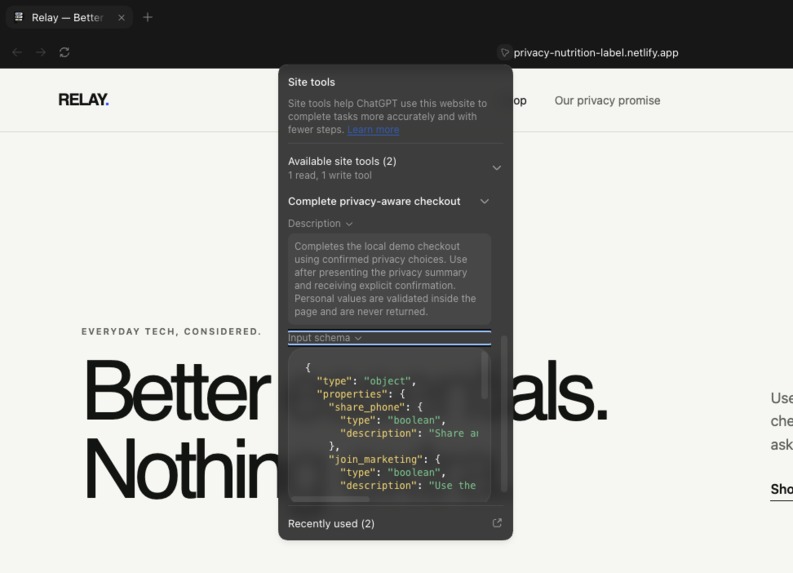
Task: Click the Site tools heading
Action: coord(311,82)
